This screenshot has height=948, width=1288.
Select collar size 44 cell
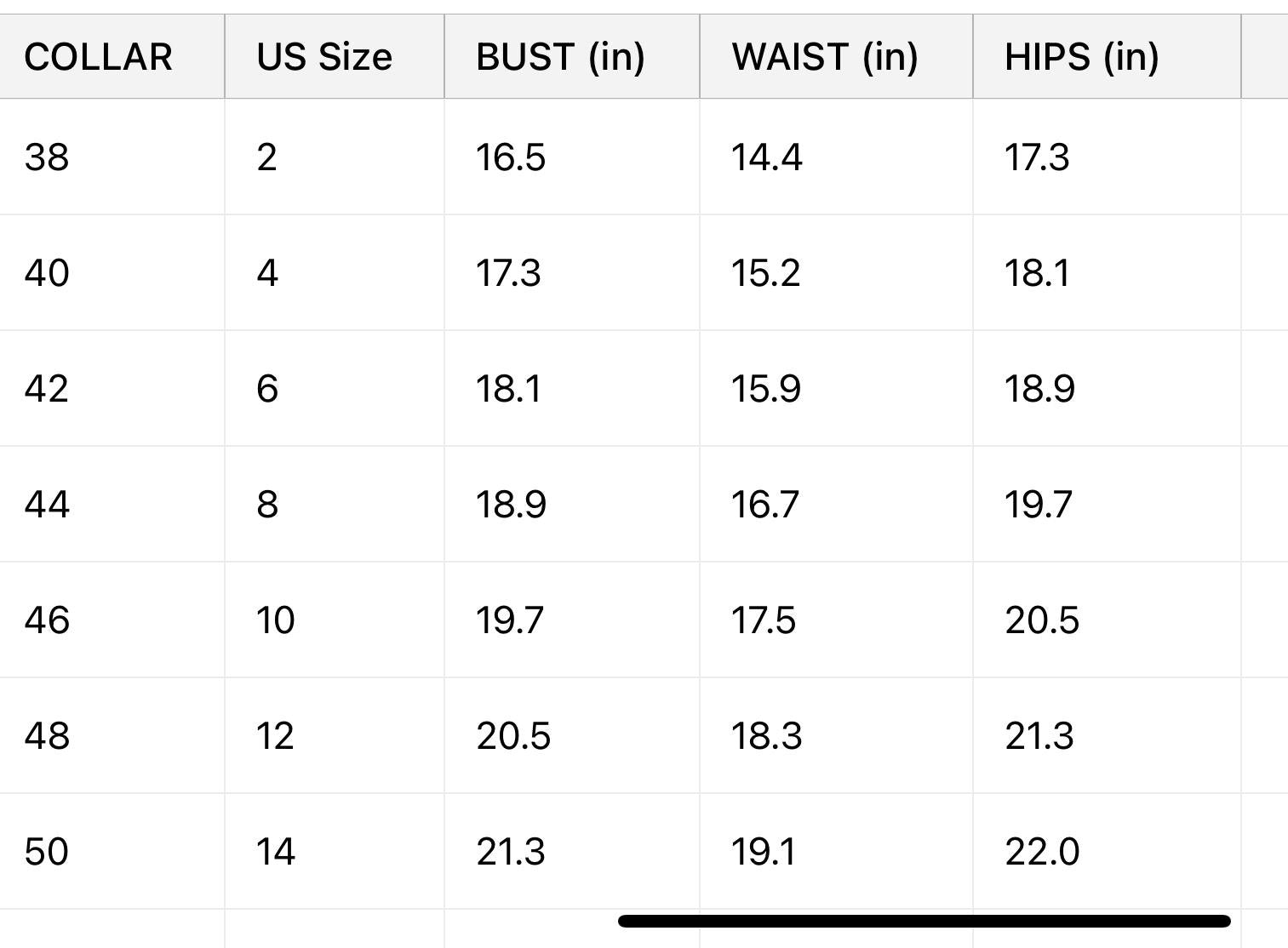[x=48, y=505]
